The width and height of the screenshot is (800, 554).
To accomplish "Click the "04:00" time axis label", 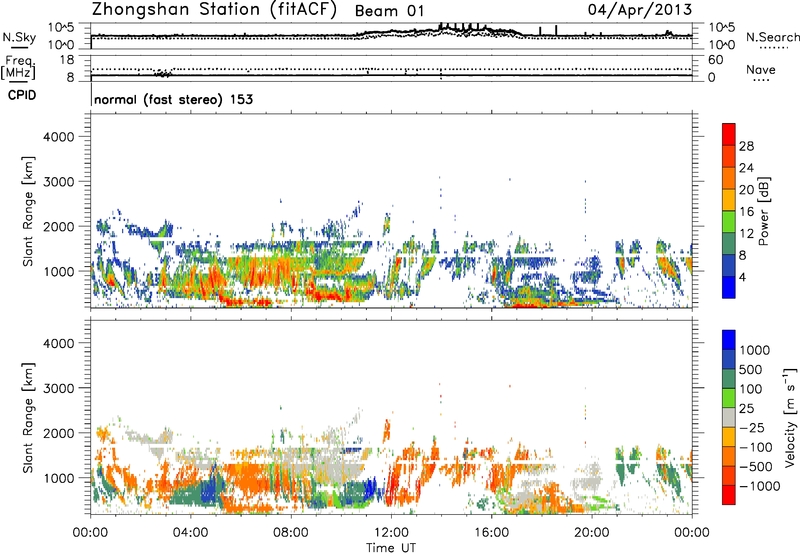I will tap(190, 533).
